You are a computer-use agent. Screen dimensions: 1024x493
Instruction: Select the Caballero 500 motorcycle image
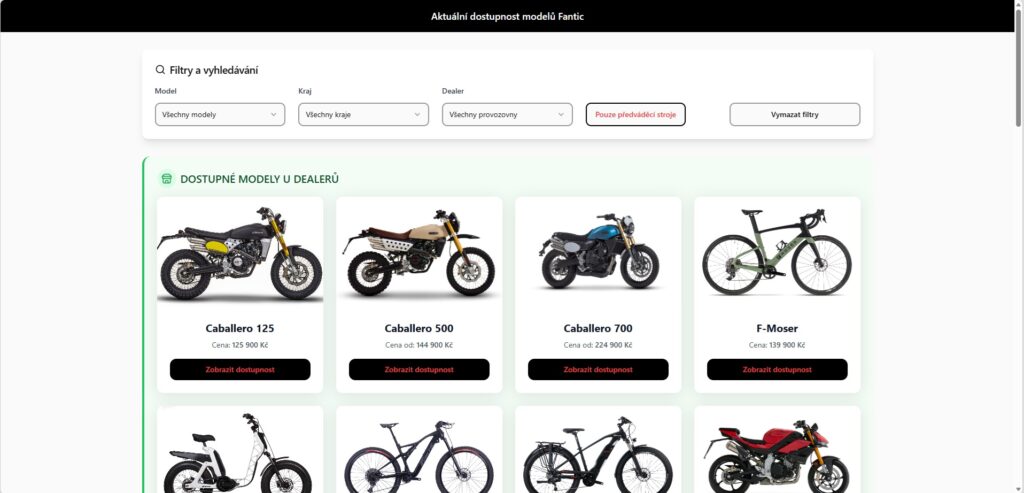419,253
